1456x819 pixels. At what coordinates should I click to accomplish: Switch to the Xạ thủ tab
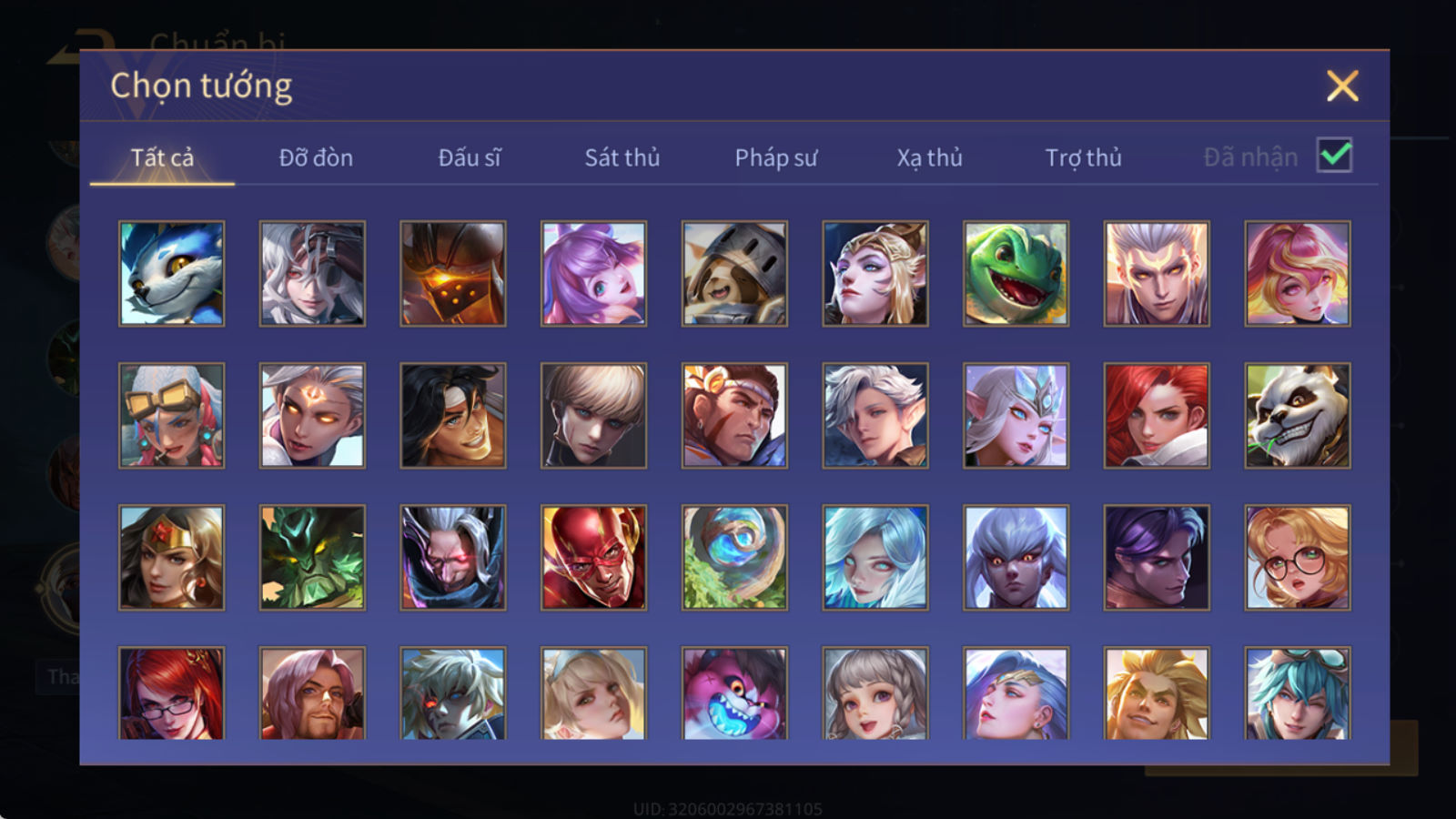(929, 157)
